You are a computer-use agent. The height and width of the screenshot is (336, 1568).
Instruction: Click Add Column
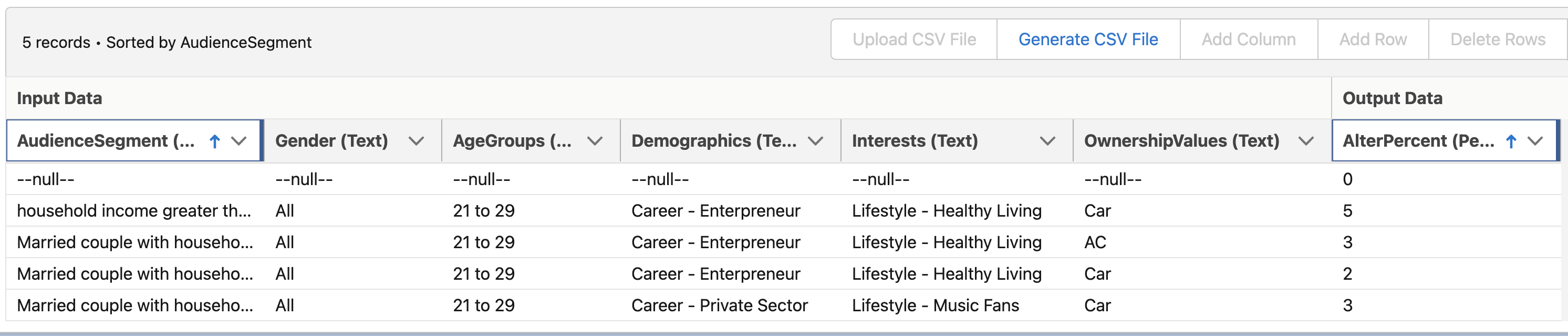click(1249, 39)
